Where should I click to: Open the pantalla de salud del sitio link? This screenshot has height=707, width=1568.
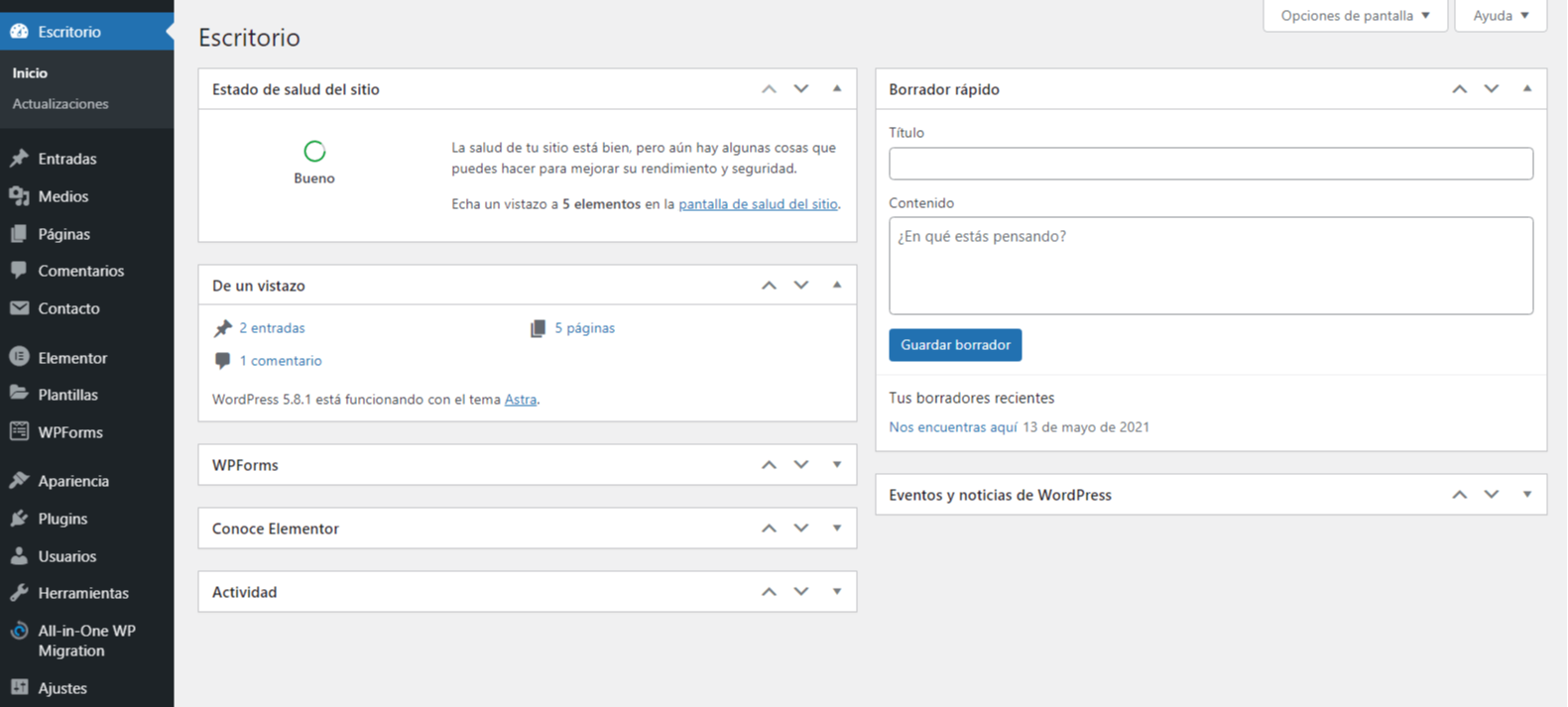758,204
